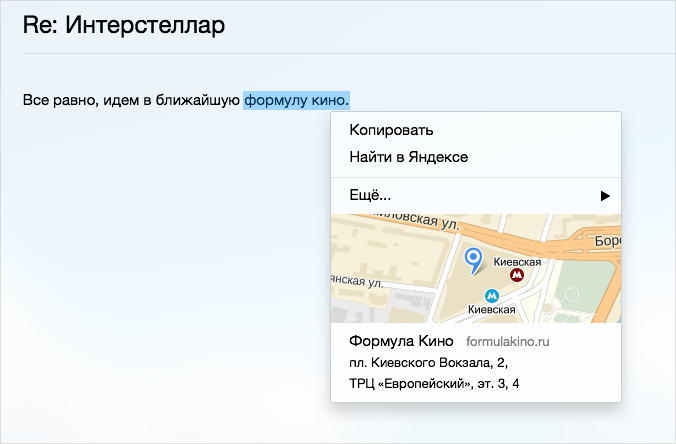
Task: Click the Киевская label under blue metro icon
Action: tap(491, 310)
